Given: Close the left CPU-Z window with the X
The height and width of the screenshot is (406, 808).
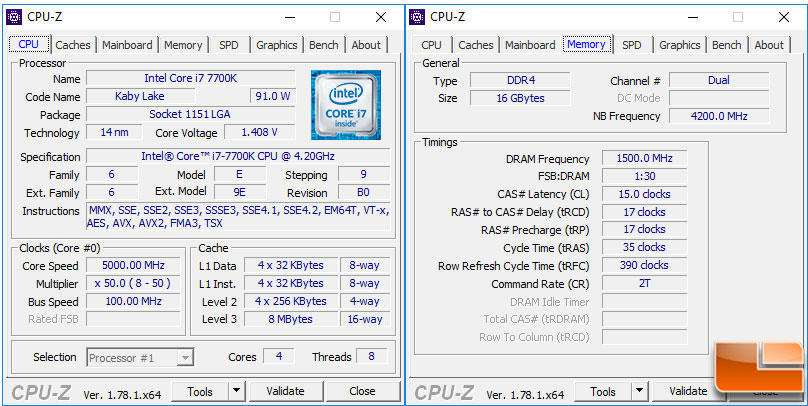Looking at the screenshot, I should pos(381,17).
